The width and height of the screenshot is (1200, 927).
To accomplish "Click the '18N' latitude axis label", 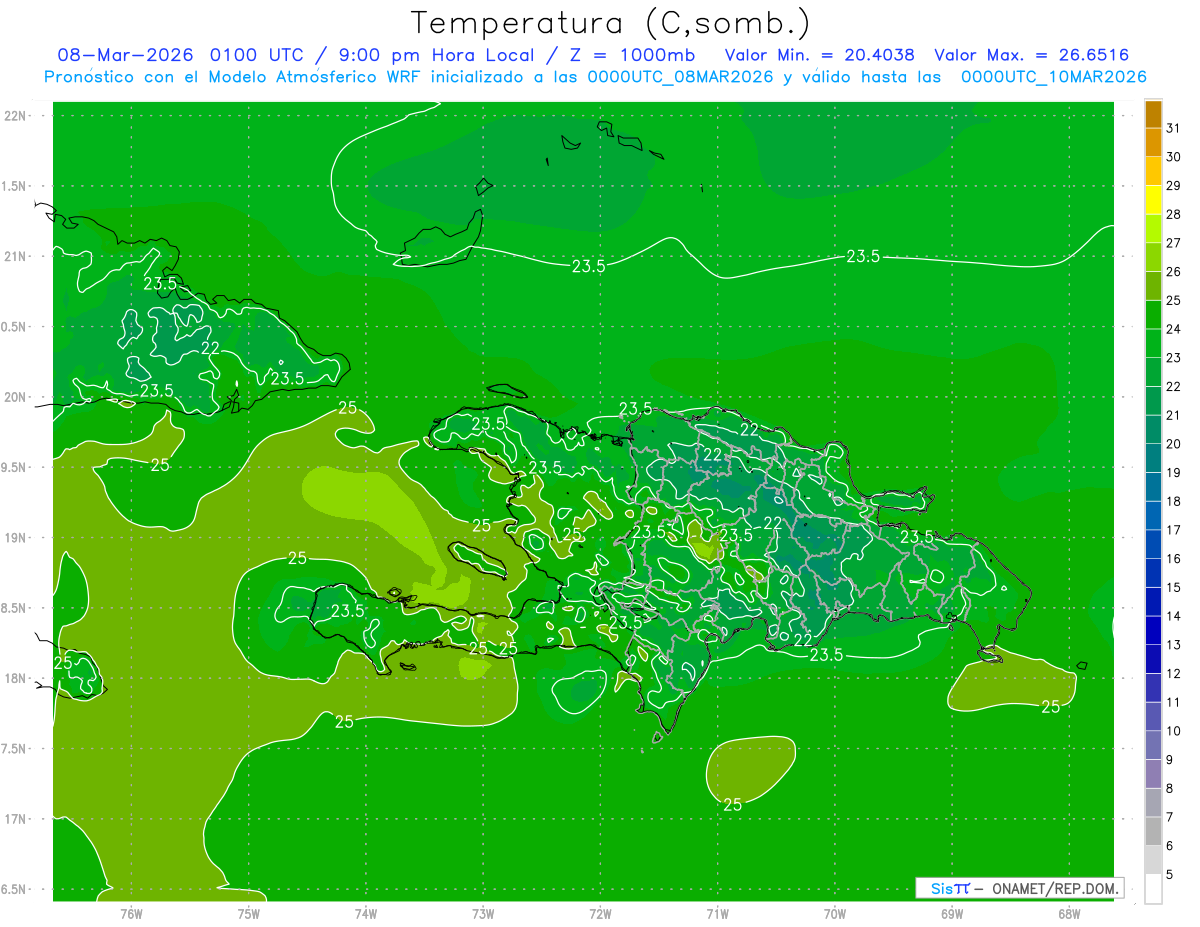I will pyautogui.click(x=16, y=679).
